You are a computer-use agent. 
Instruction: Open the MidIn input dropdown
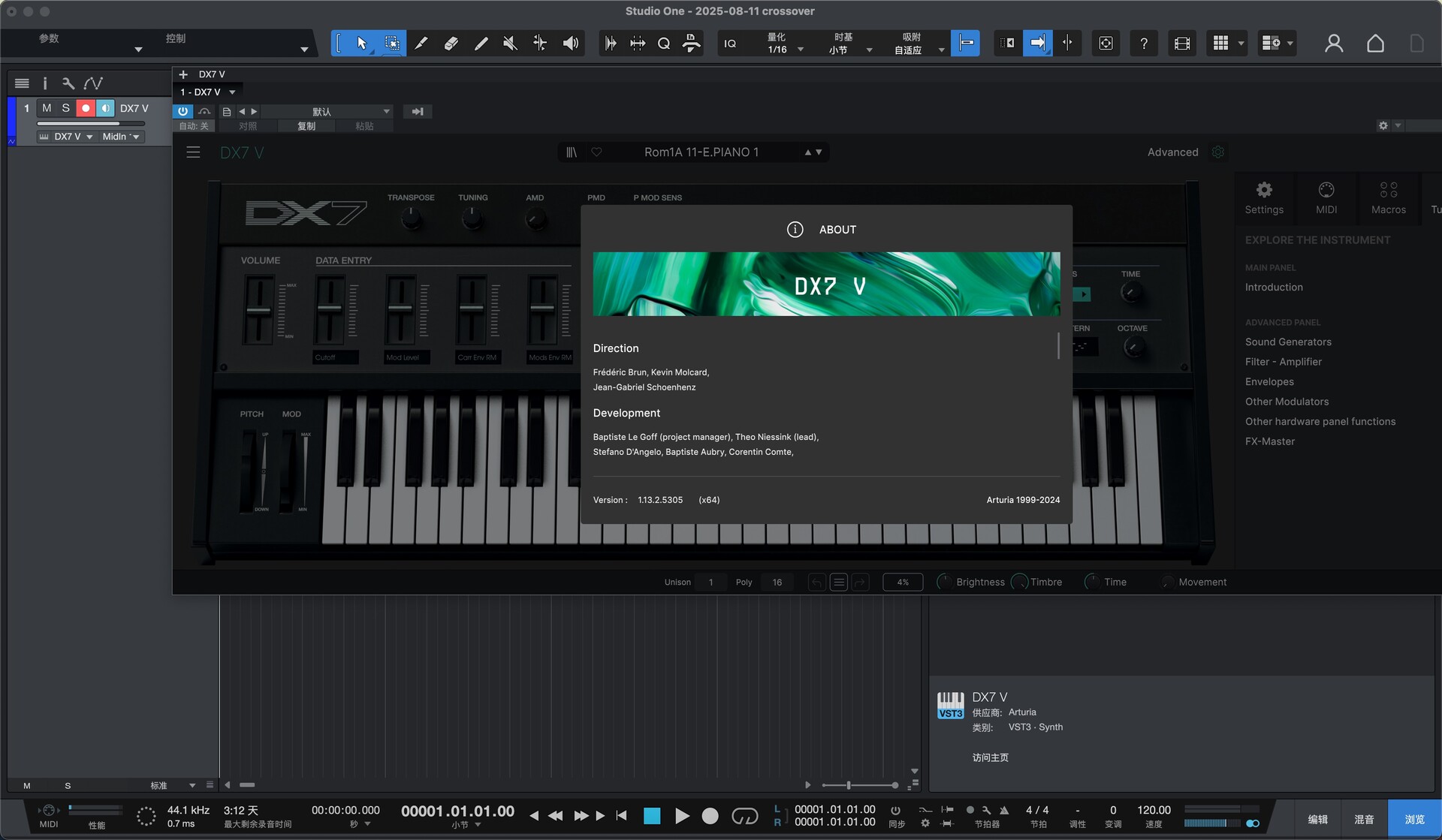121,137
